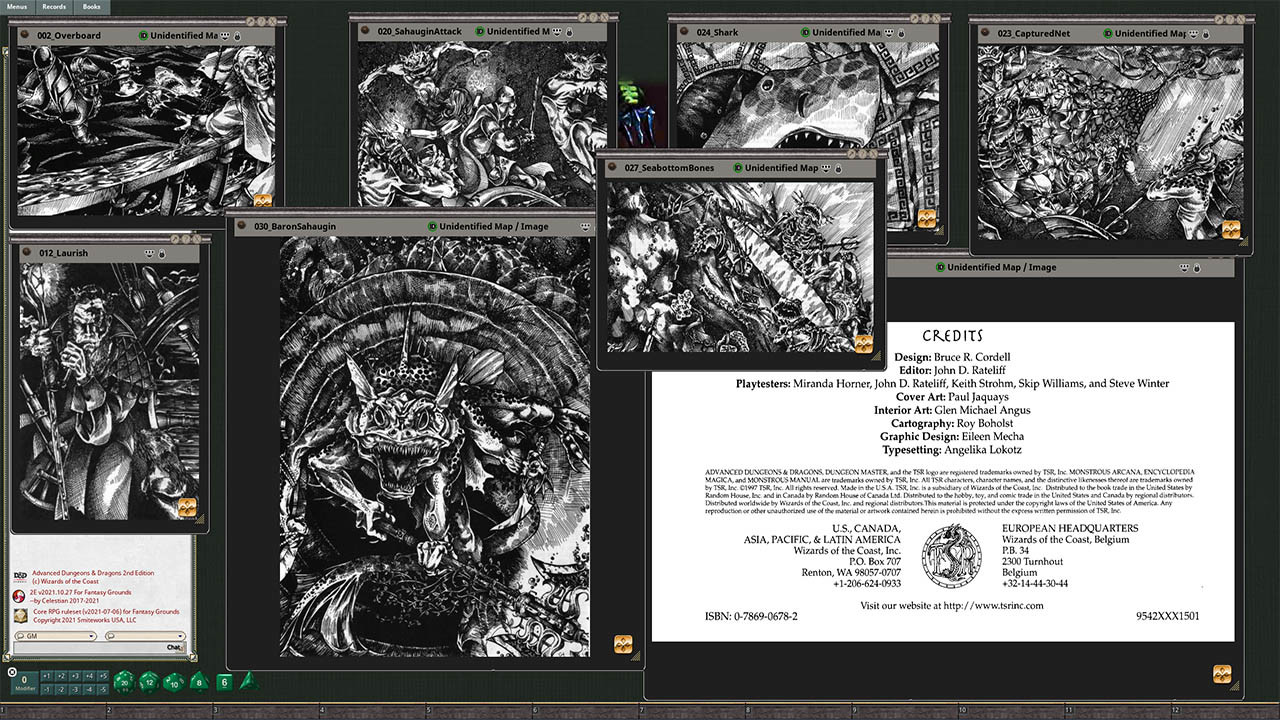1280x720 pixels.
Task: Roll the d20 die
Action: [124, 682]
